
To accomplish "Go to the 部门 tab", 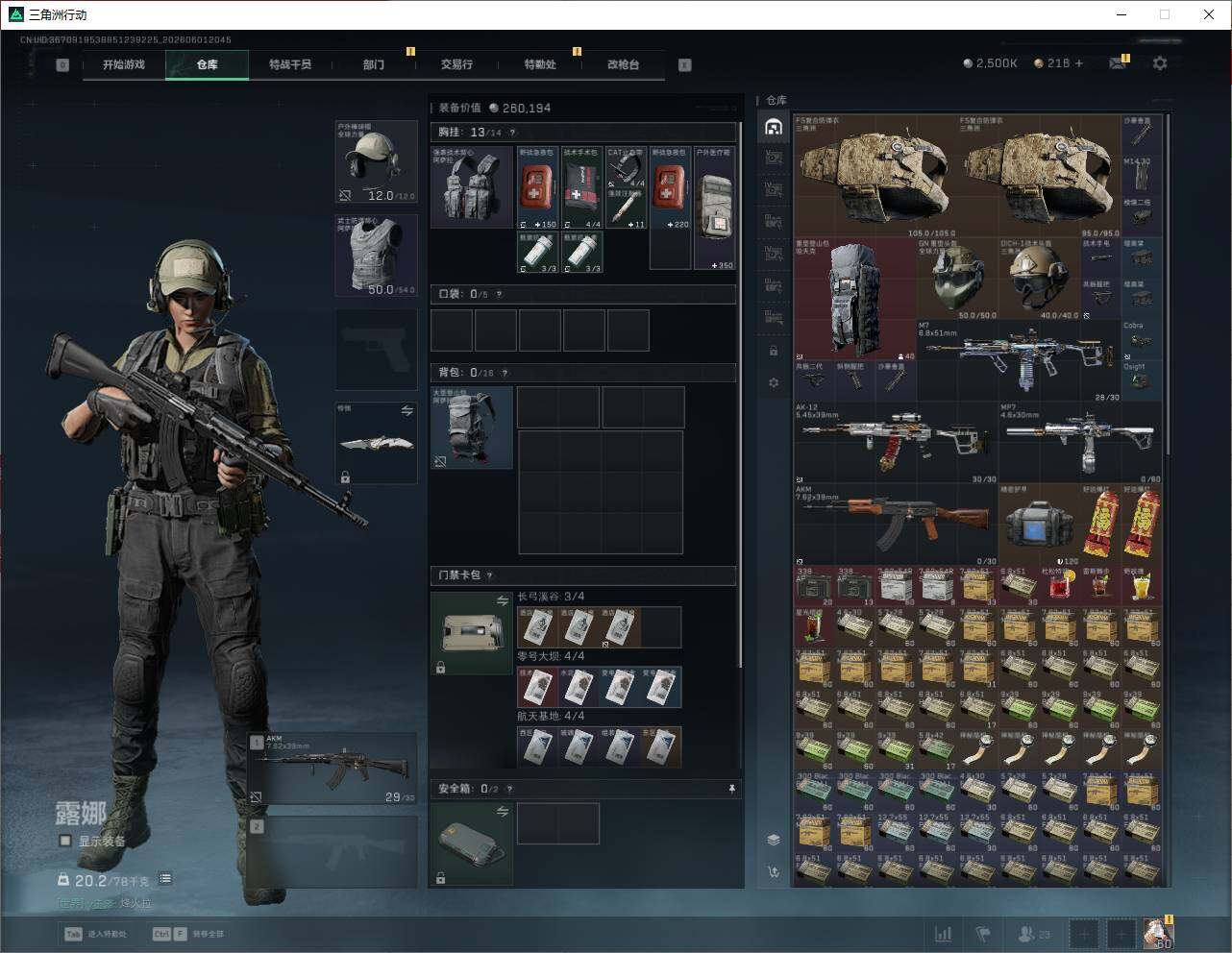I will click(x=374, y=64).
